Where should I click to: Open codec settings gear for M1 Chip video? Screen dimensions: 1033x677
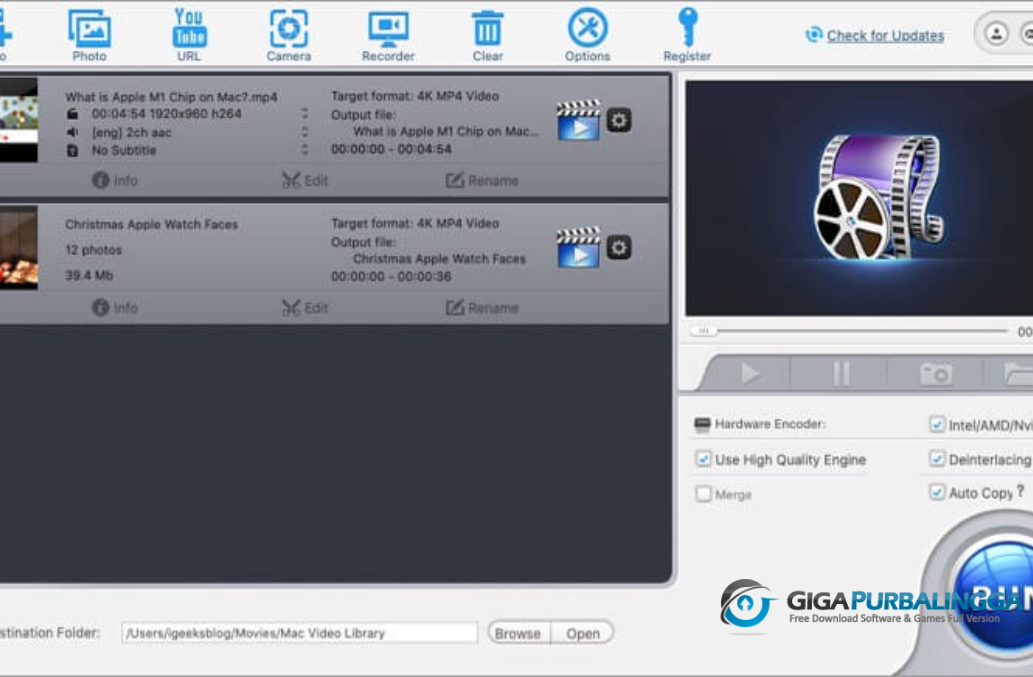618,120
